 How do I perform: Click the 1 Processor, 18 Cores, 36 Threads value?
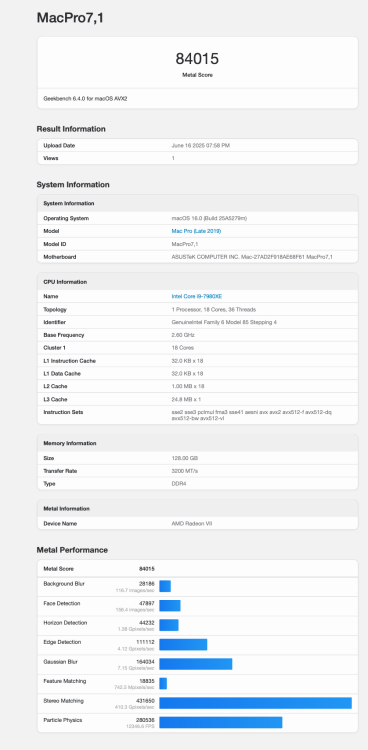(213, 309)
